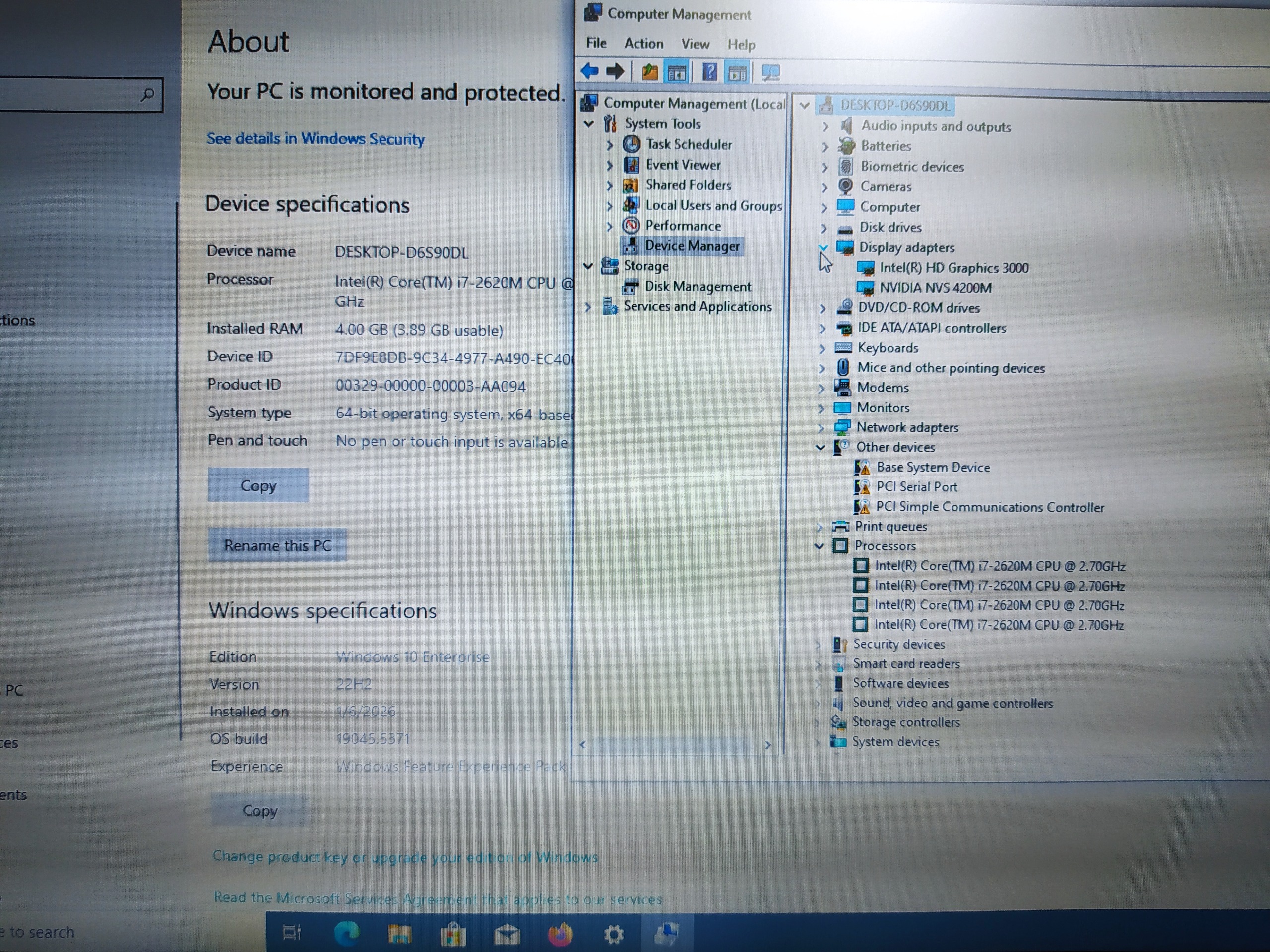The height and width of the screenshot is (952, 1270).
Task: Click the Scan for hardware changes monitor icon
Action: pyautogui.click(x=770, y=73)
